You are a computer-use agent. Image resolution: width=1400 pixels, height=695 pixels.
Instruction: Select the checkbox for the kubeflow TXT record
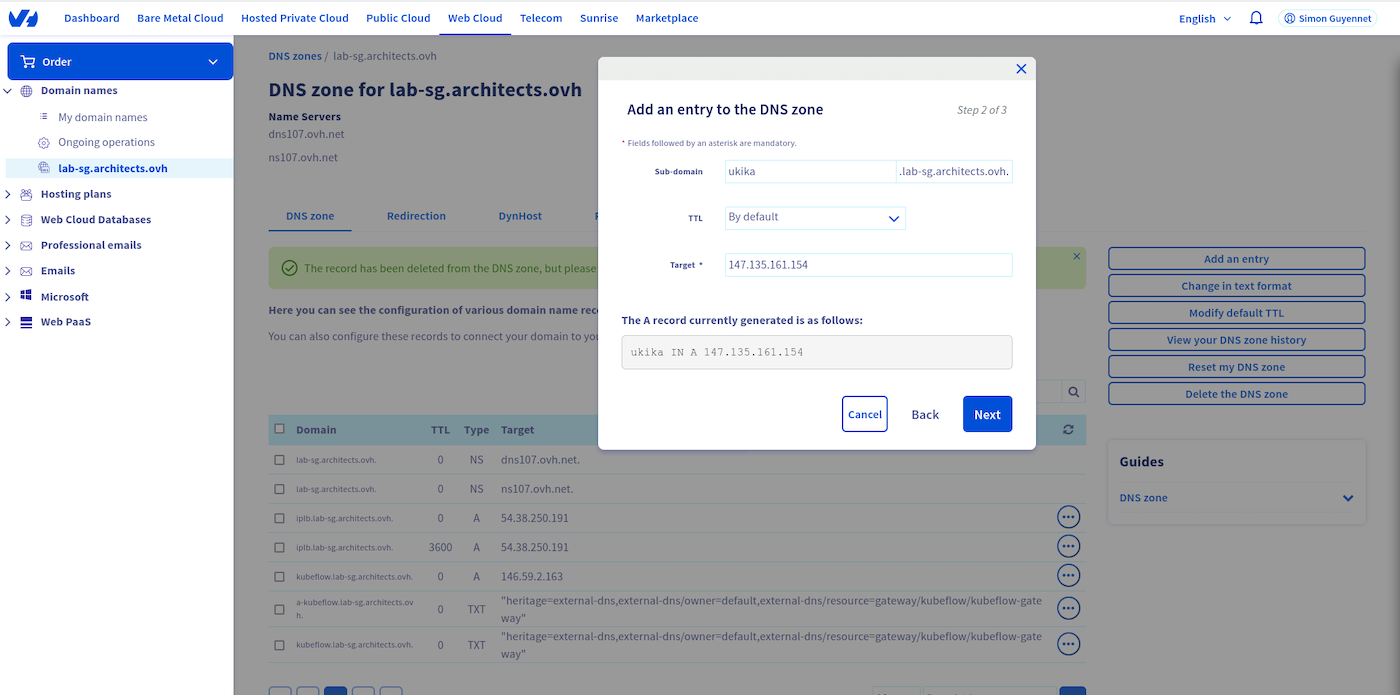tap(281, 644)
